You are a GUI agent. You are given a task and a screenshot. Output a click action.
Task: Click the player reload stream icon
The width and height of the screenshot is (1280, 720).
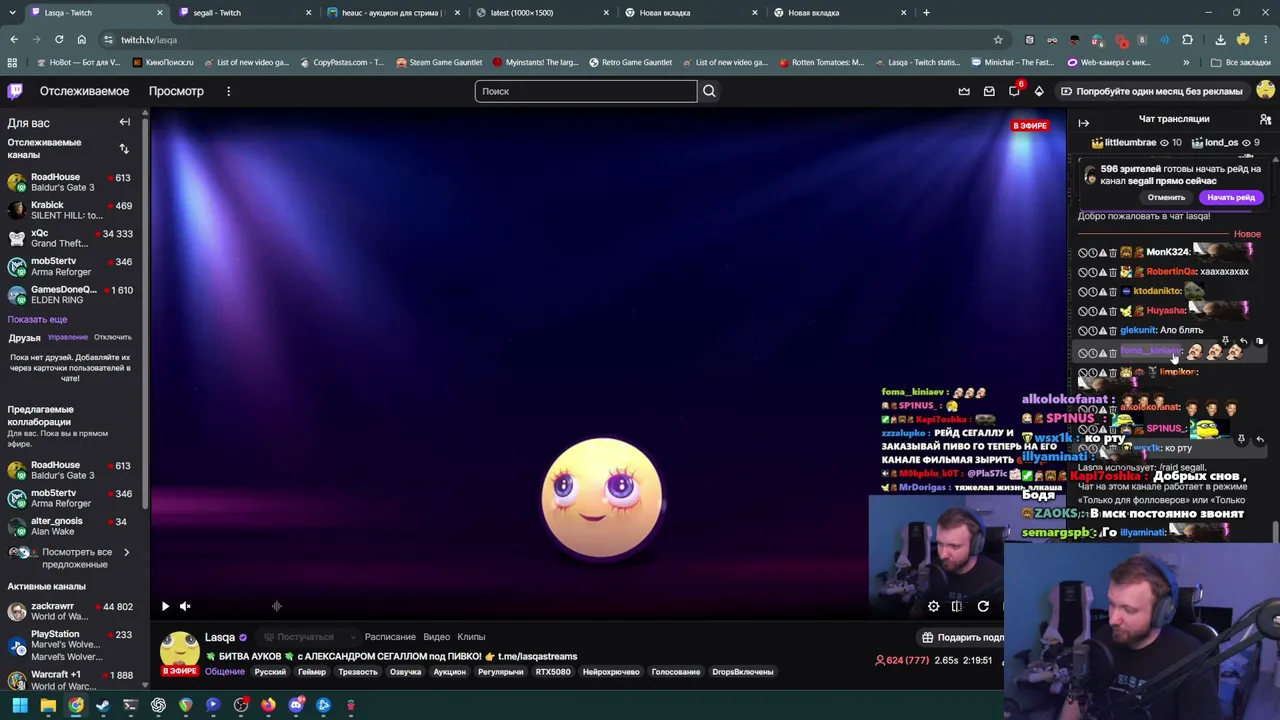[983, 606]
